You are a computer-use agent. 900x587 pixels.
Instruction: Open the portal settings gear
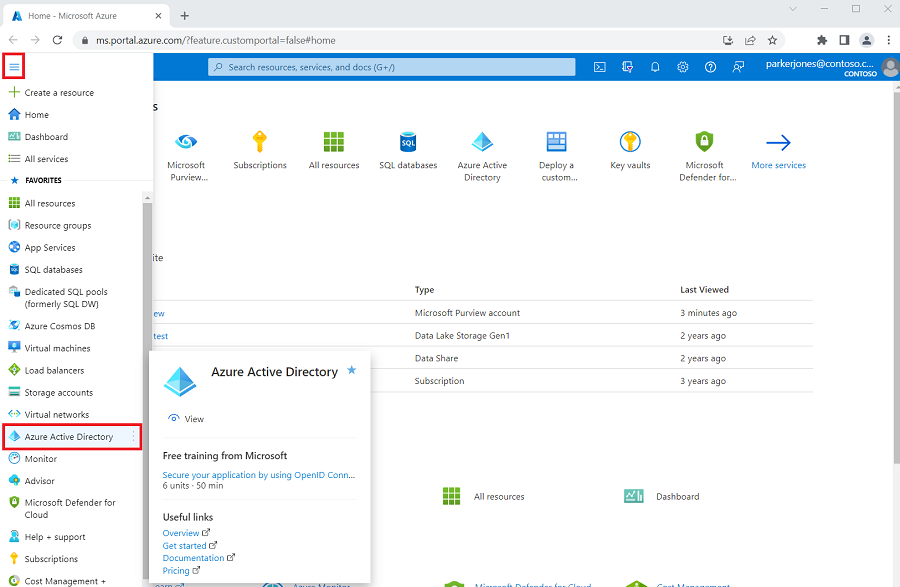682,67
